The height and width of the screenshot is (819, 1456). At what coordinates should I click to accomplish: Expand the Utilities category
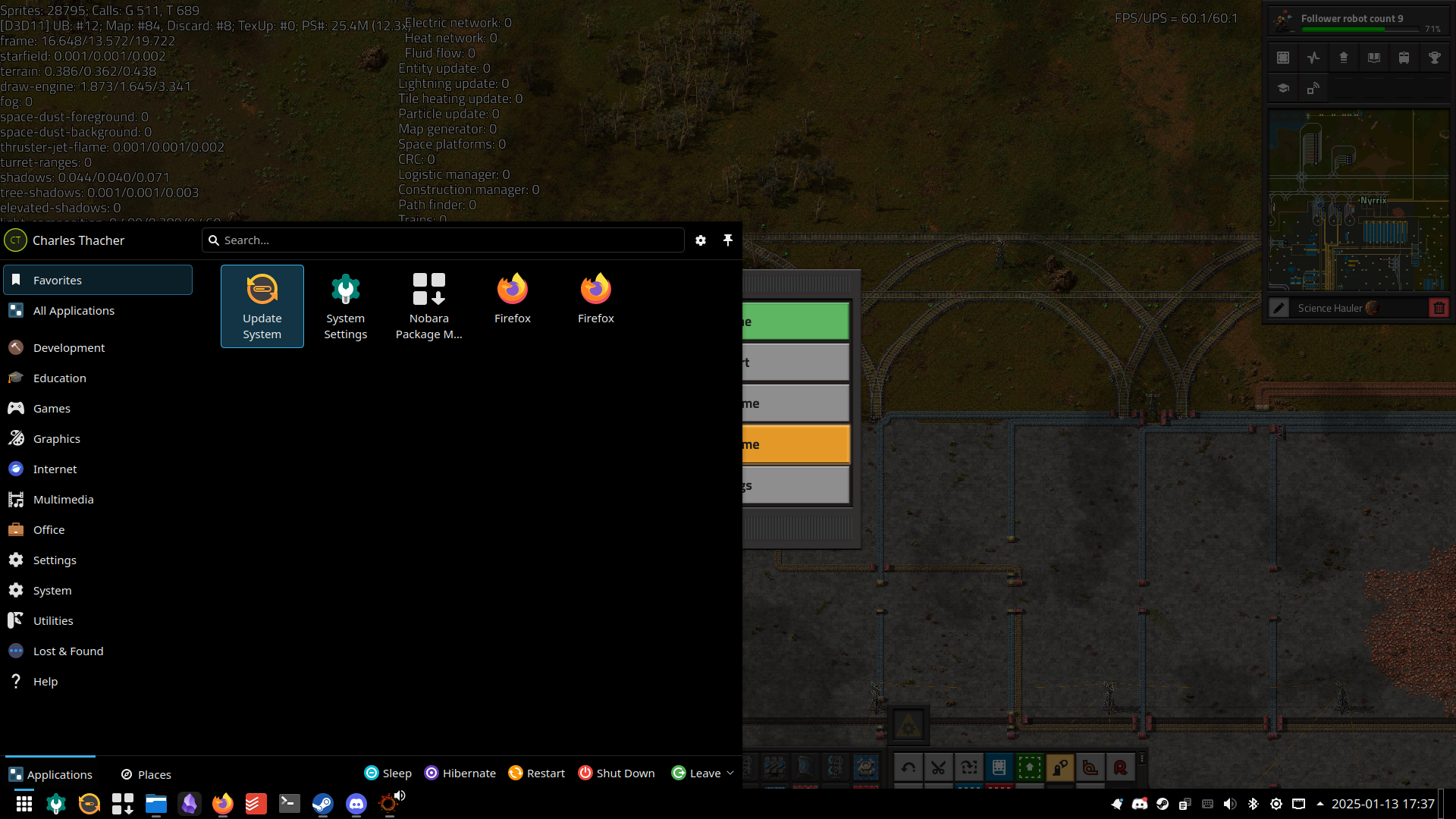click(x=53, y=620)
